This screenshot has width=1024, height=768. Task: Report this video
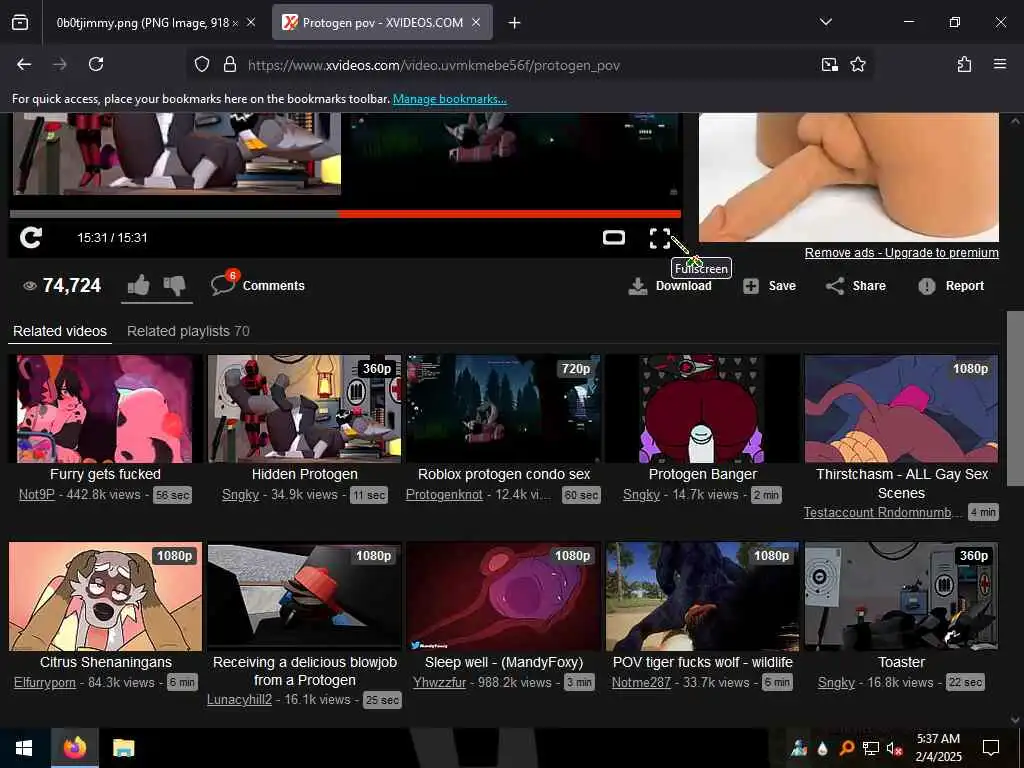click(x=952, y=286)
